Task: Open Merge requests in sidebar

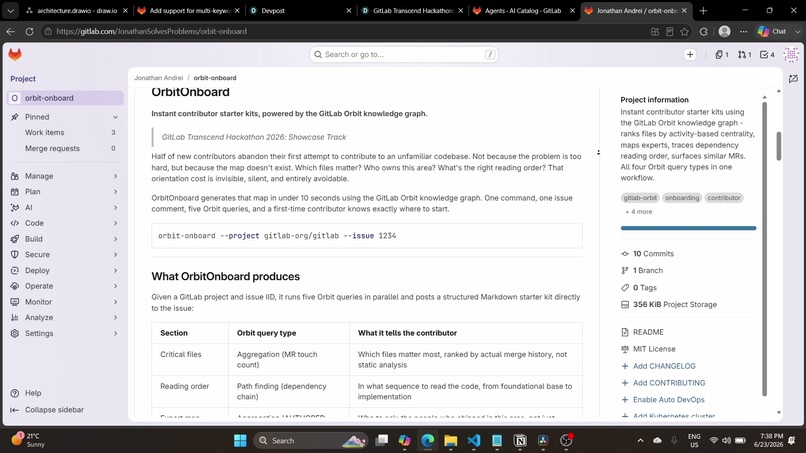Action: pyautogui.click(x=65, y=148)
